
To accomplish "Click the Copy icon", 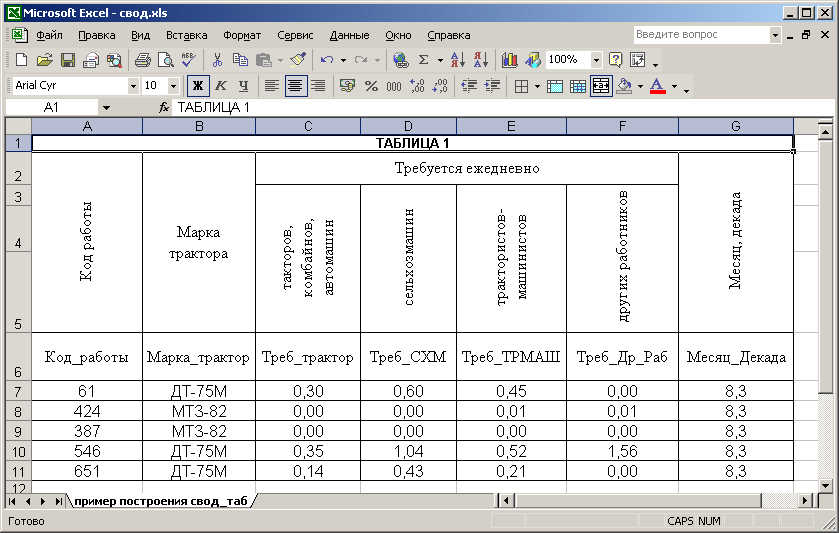I will coord(240,60).
